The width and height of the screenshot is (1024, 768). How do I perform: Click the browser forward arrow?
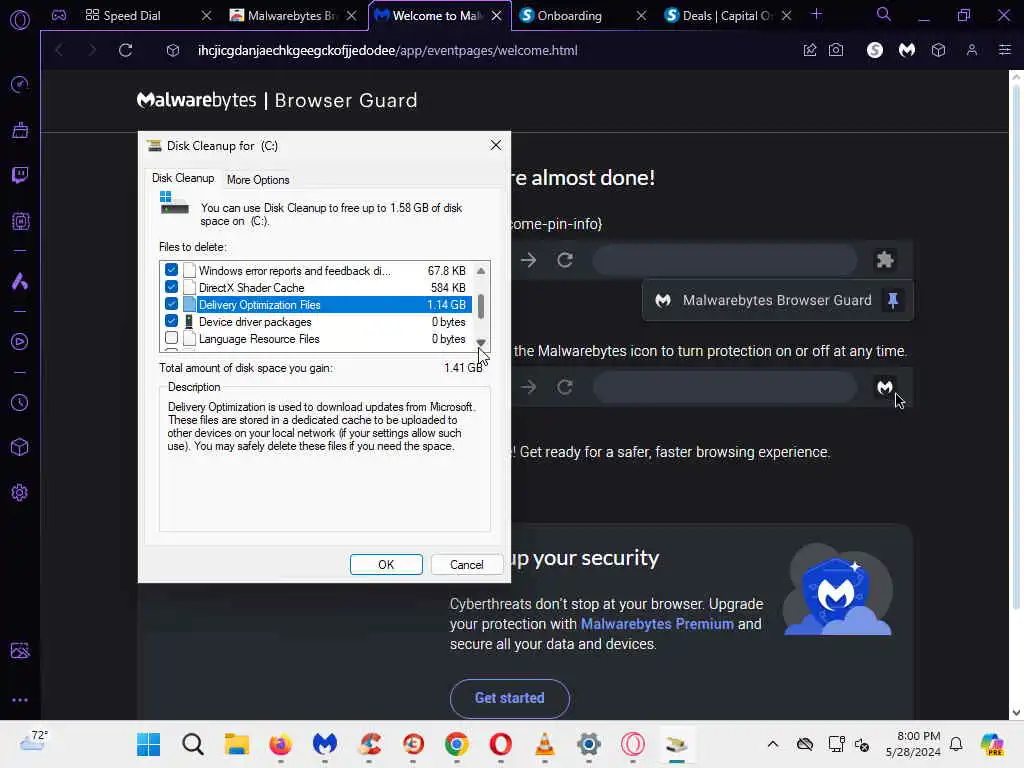click(91, 50)
